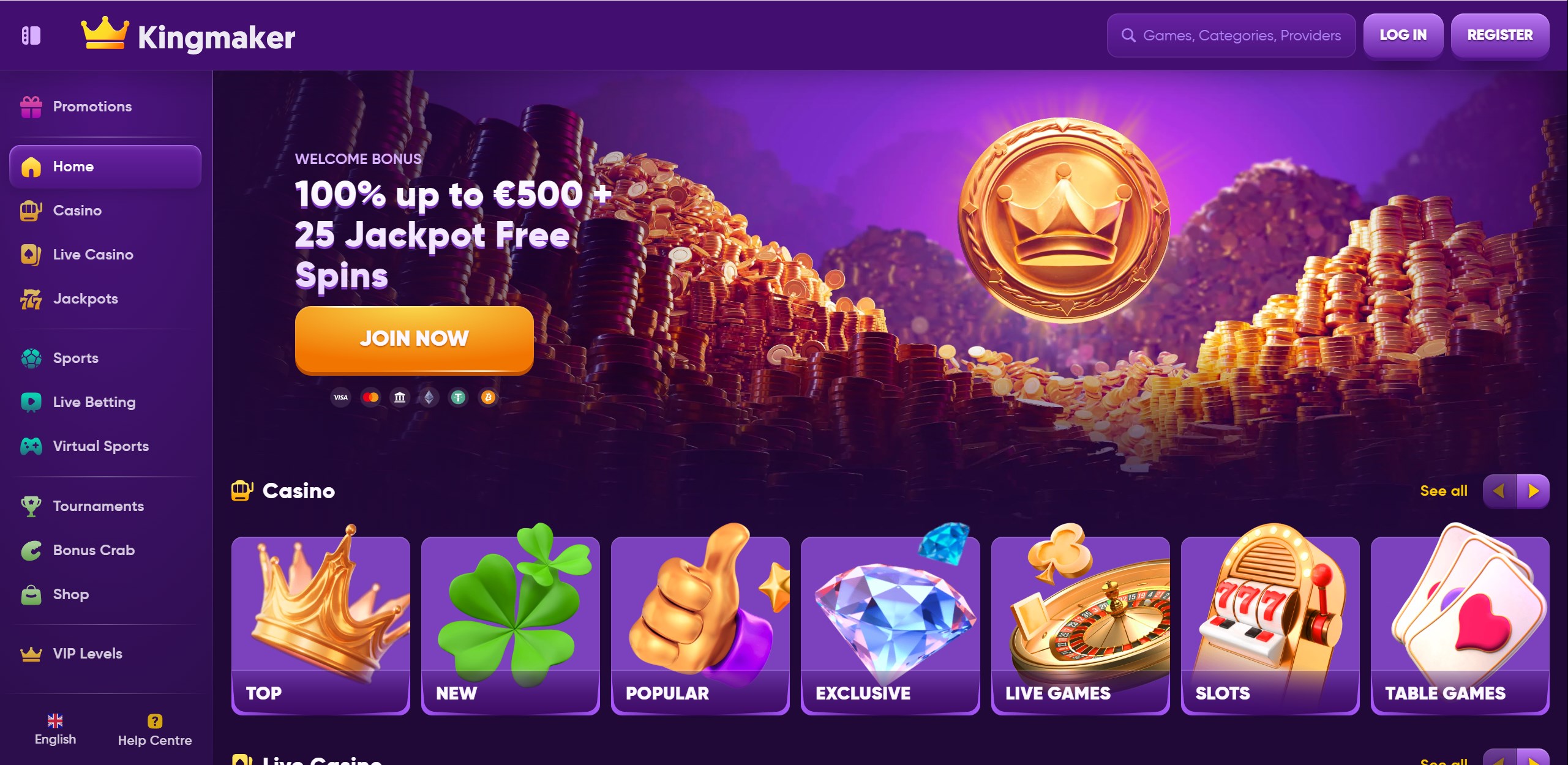Viewport: 1568px width, 765px height.
Task: Click the REGISTER button
Action: pos(1500,35)
